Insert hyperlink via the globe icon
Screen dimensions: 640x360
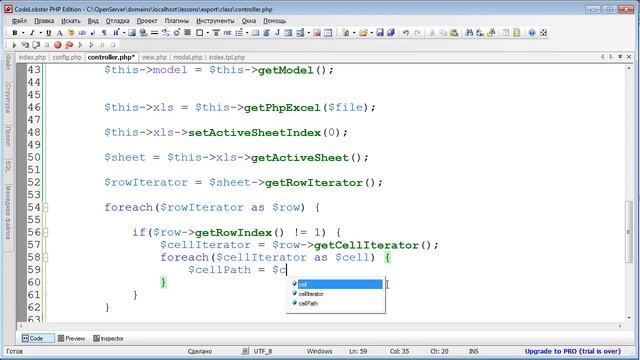point(143,33)
